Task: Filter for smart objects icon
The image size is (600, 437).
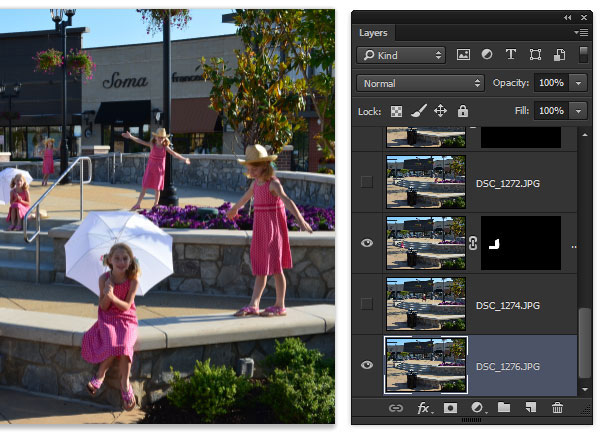Action: click(559, 55)
